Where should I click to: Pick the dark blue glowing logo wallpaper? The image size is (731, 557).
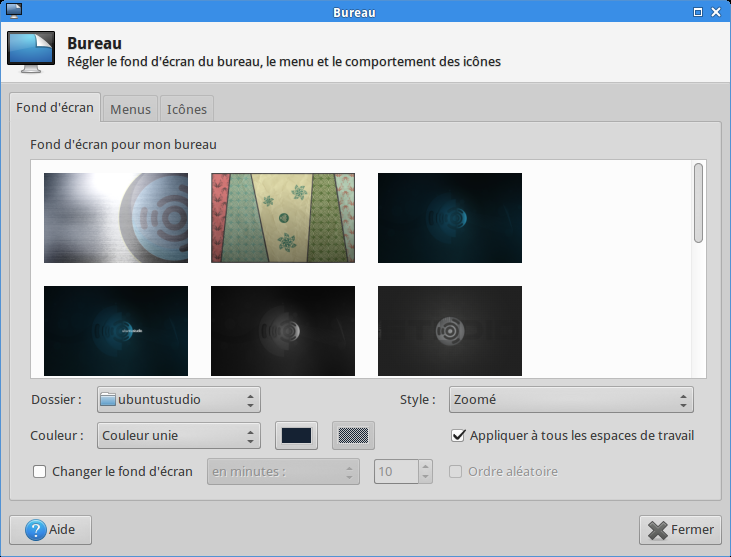[x=449, y=218]
